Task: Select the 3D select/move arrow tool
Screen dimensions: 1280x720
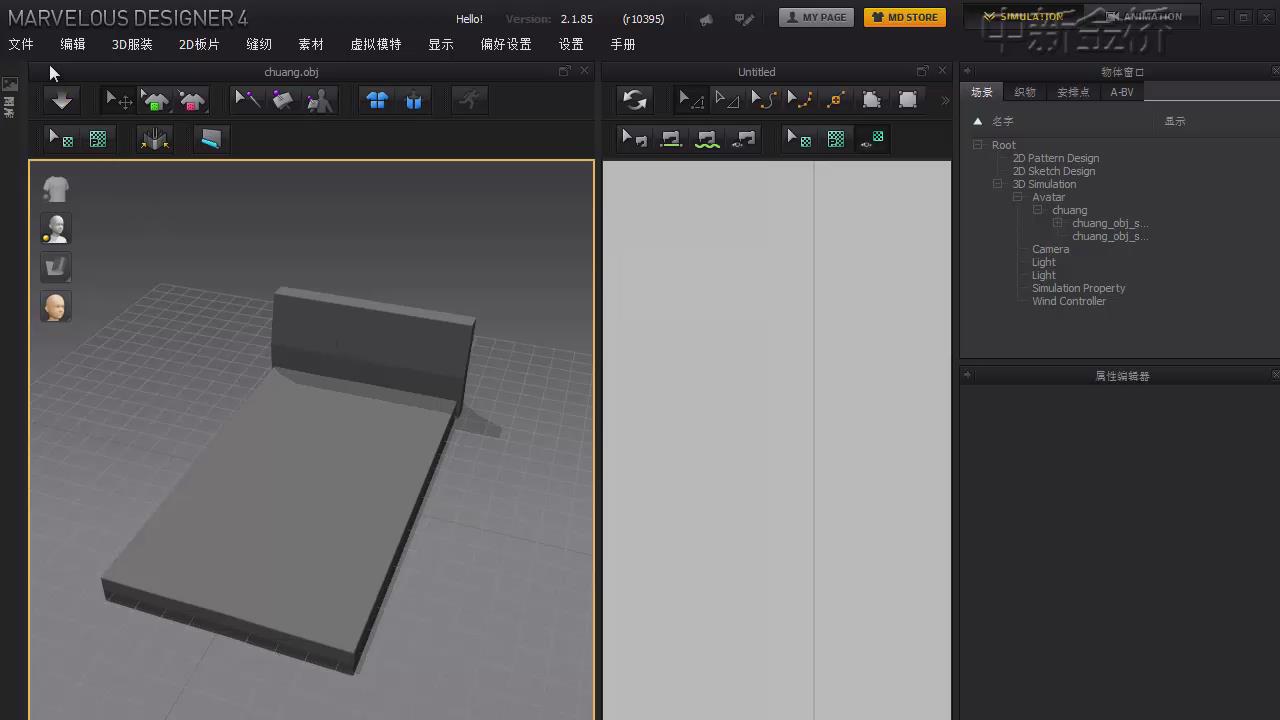Action: point(119,100)
